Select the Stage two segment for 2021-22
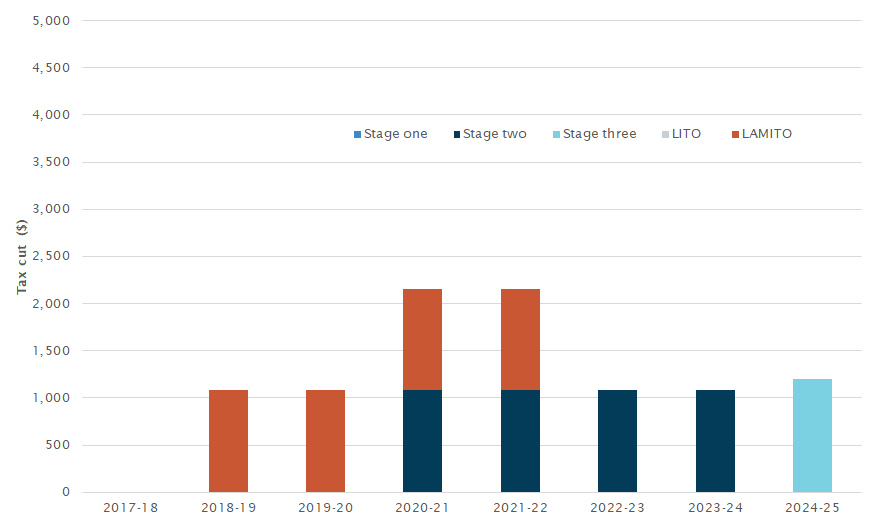The width and height of the screenshot is (881, 529). click(x=520, y=441)
